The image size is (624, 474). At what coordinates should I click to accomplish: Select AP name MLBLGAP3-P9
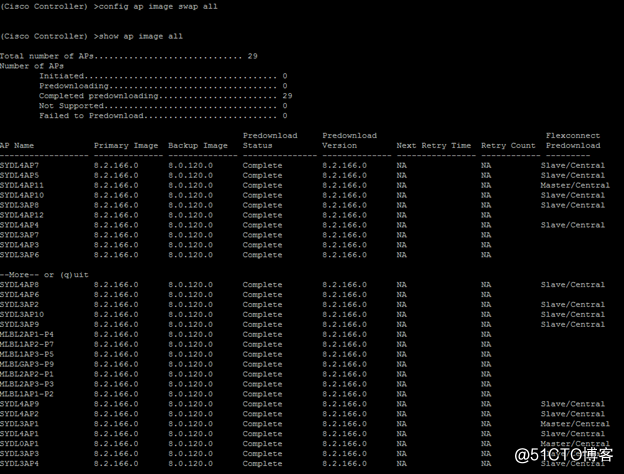(x=27, y=364)
